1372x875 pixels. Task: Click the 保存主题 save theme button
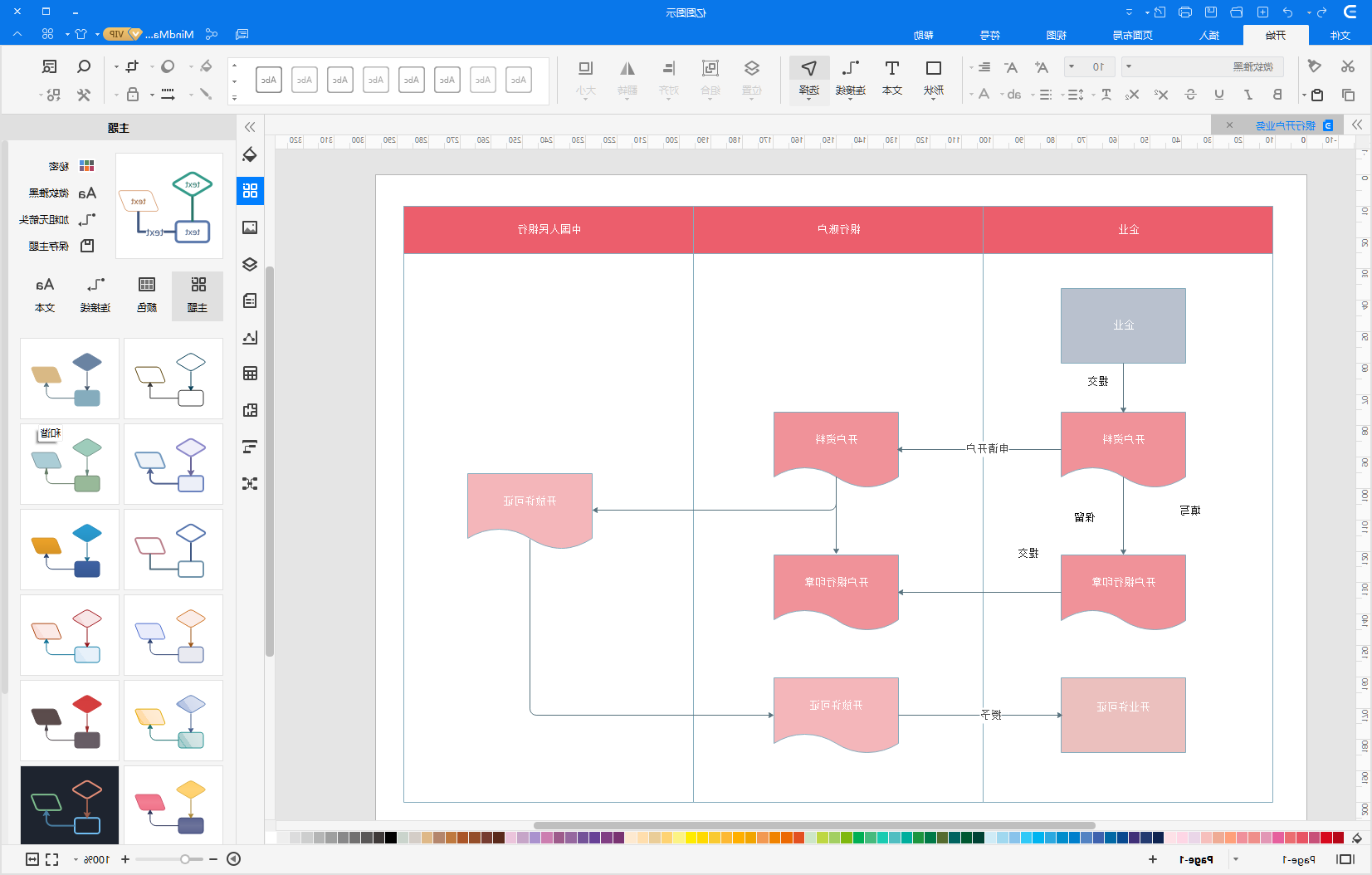pyautogui.click(x=61, y=246)
